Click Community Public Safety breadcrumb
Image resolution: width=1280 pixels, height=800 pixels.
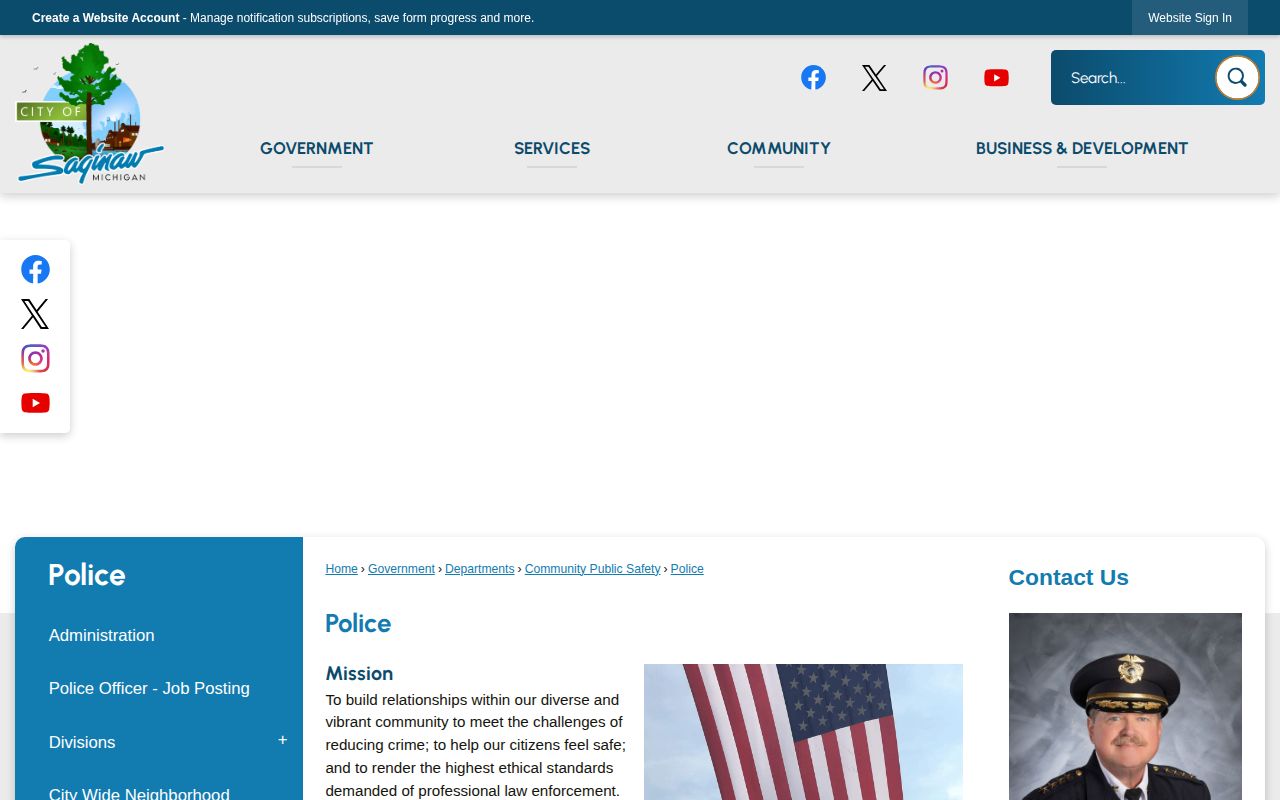point(592,569)
